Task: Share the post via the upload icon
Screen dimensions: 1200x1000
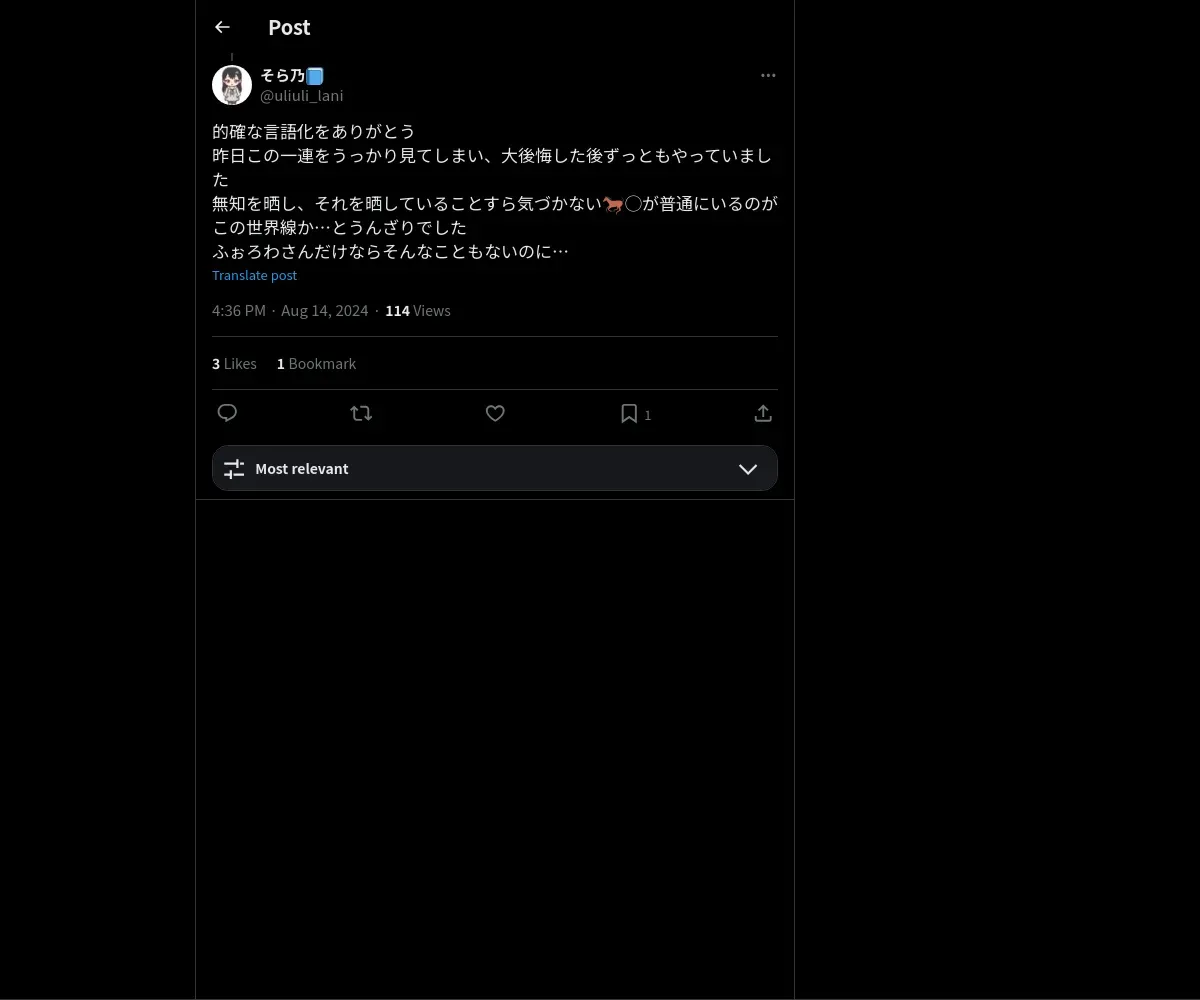Action: click(763, 413)
